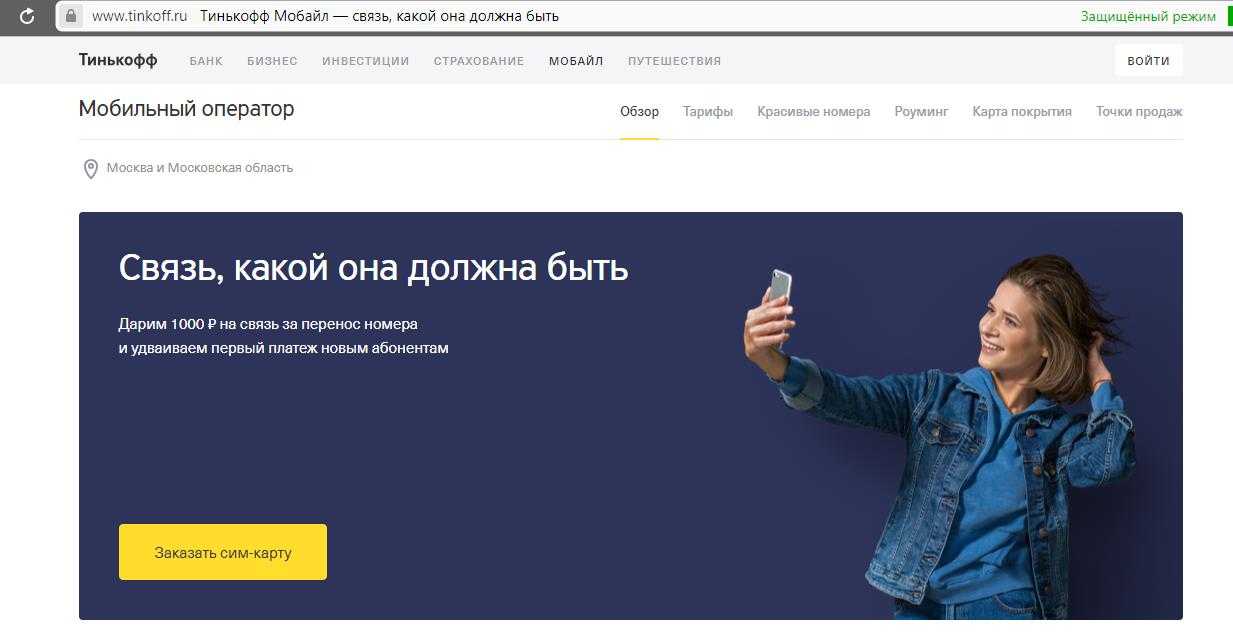Viewport: 1233px width, 633px height.
Task: Click the location pin icon
Action: (90, 169)
